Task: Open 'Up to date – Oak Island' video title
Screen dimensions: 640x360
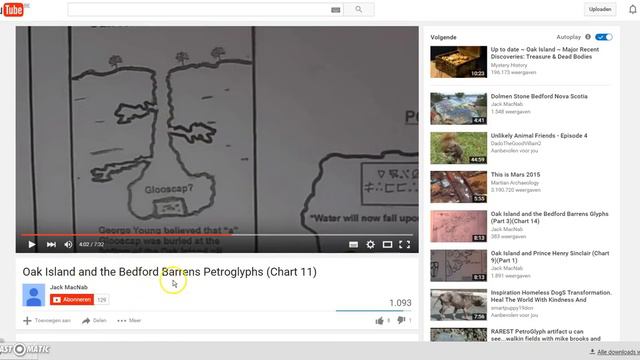Action: pos(544,53)
